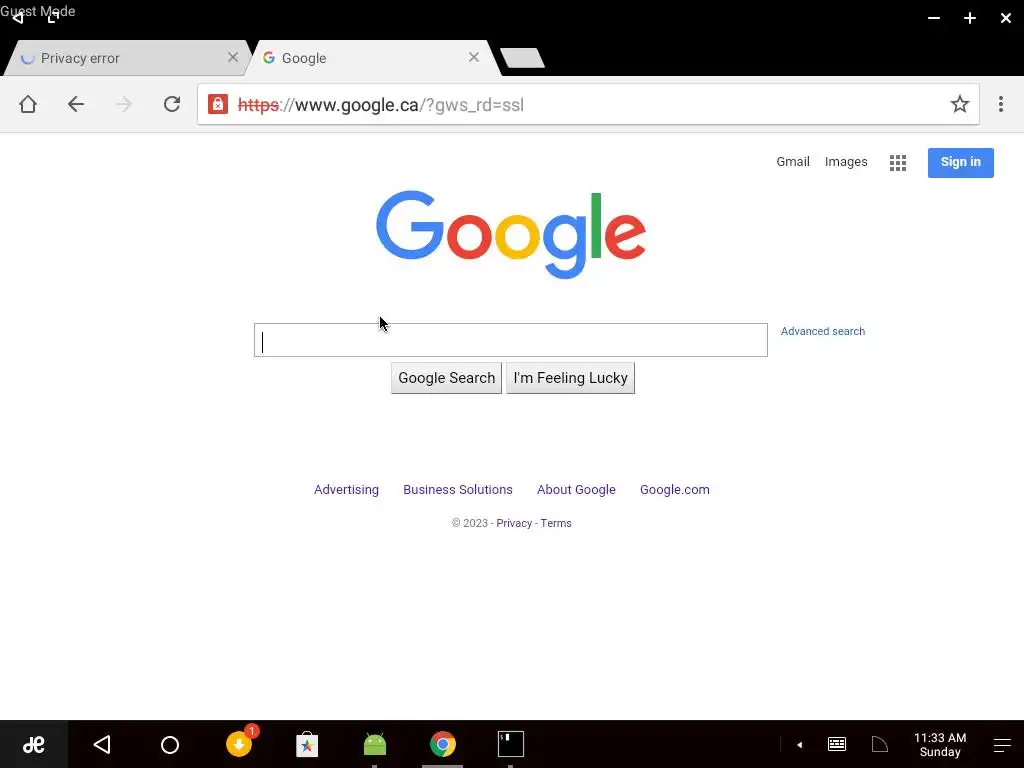Open the Google apps grid
Screen dimensions: 1024x768
click(898, 163)
